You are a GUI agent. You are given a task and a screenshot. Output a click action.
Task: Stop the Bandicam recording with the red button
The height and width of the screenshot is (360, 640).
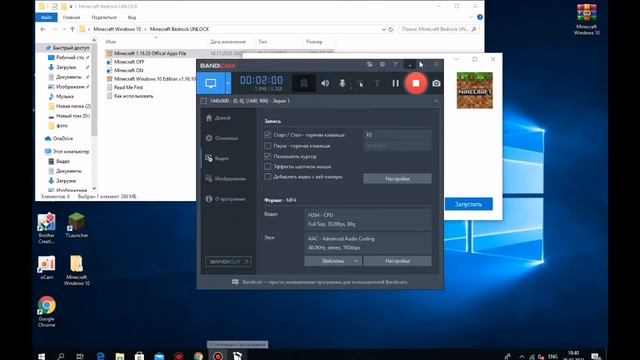click(x=416, y=83)
